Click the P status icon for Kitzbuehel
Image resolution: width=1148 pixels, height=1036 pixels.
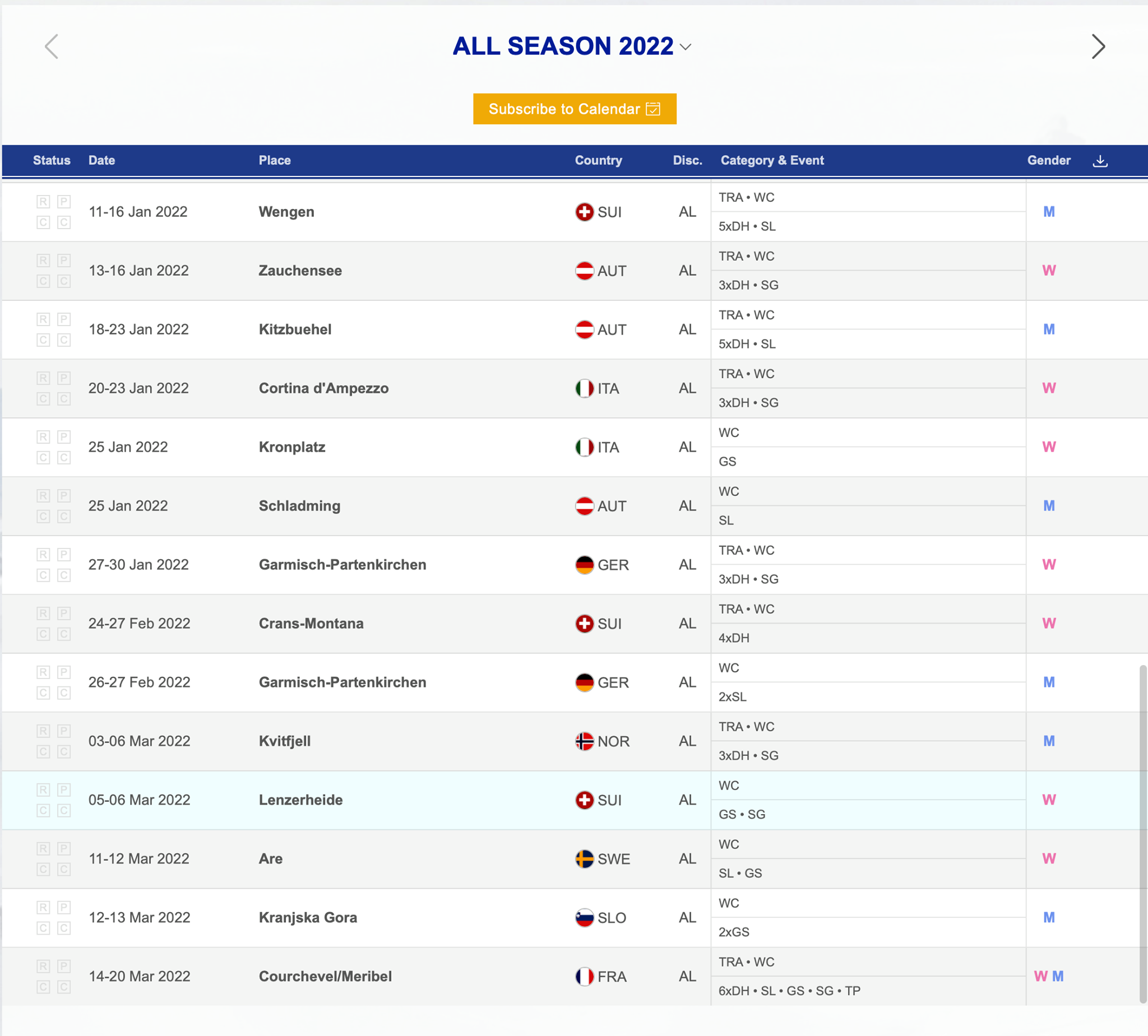[64, 319]
